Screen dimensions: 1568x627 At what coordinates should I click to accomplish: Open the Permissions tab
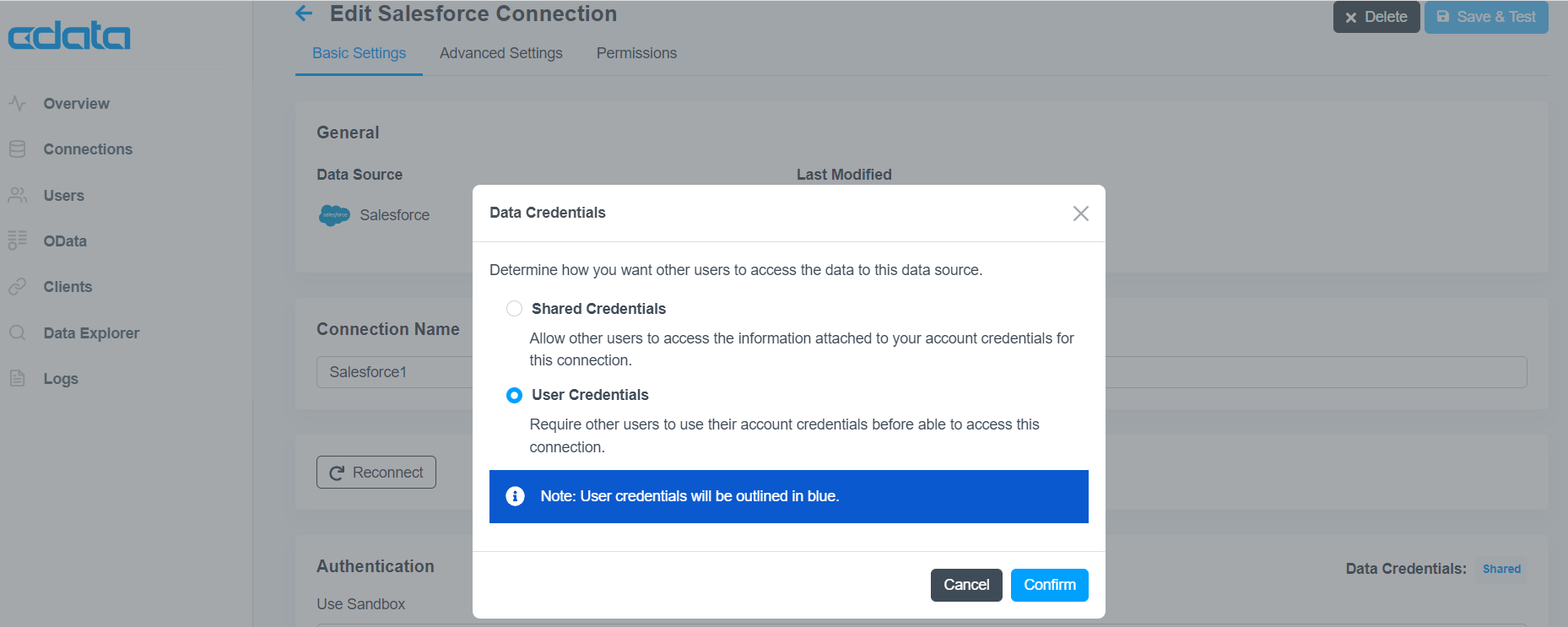[636, 53]
